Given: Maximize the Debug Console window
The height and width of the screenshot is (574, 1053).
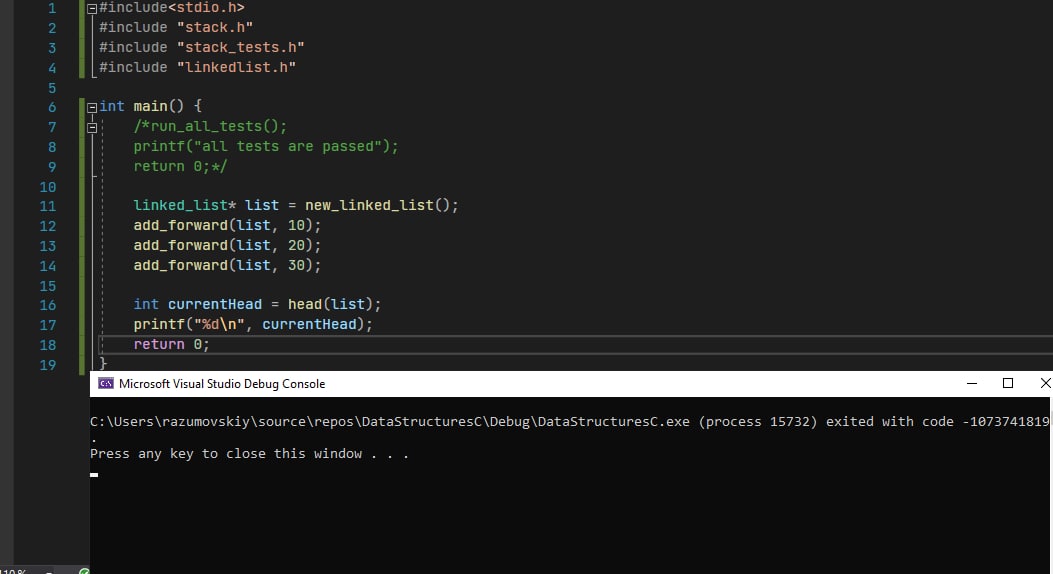Looking at the screenshot, I should [1008, 383].
